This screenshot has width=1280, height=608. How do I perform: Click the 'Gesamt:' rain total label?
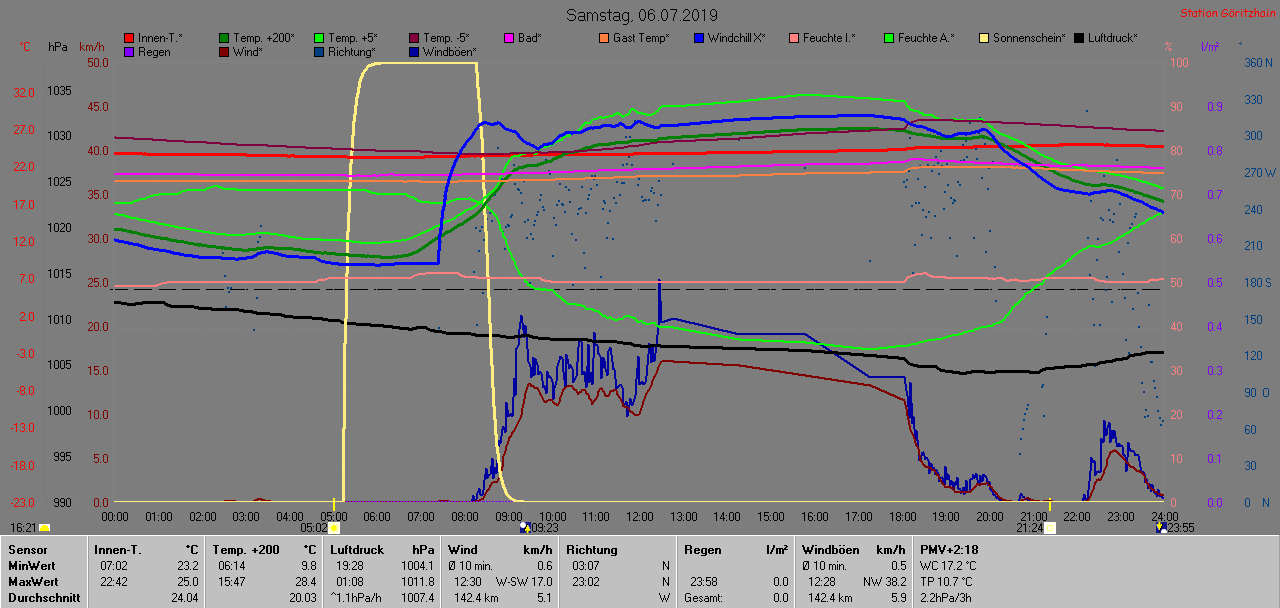pyautogui.click(x=704, y=597)
